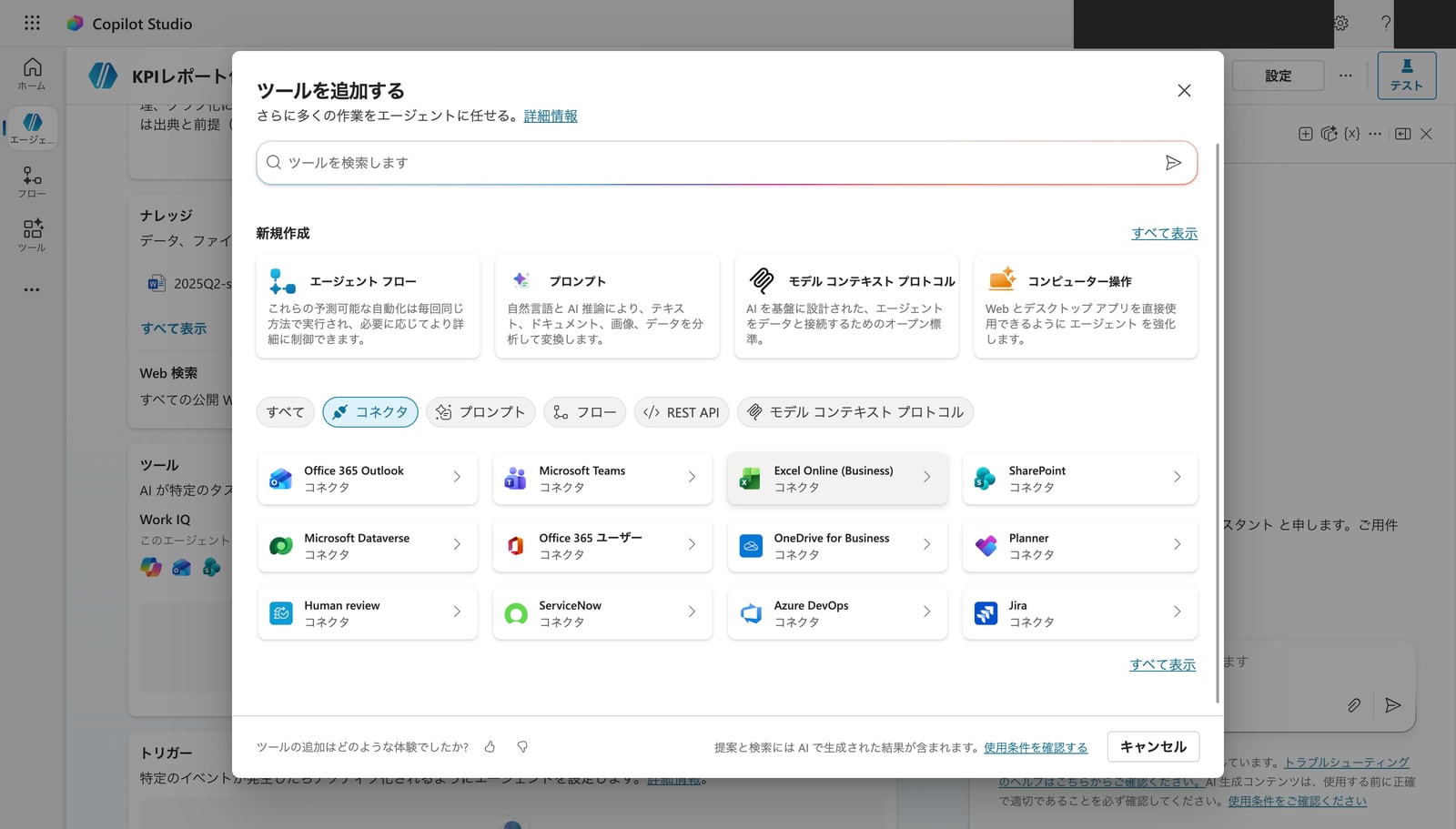Click the Excel Online connector icon

(x=750, y=479)
